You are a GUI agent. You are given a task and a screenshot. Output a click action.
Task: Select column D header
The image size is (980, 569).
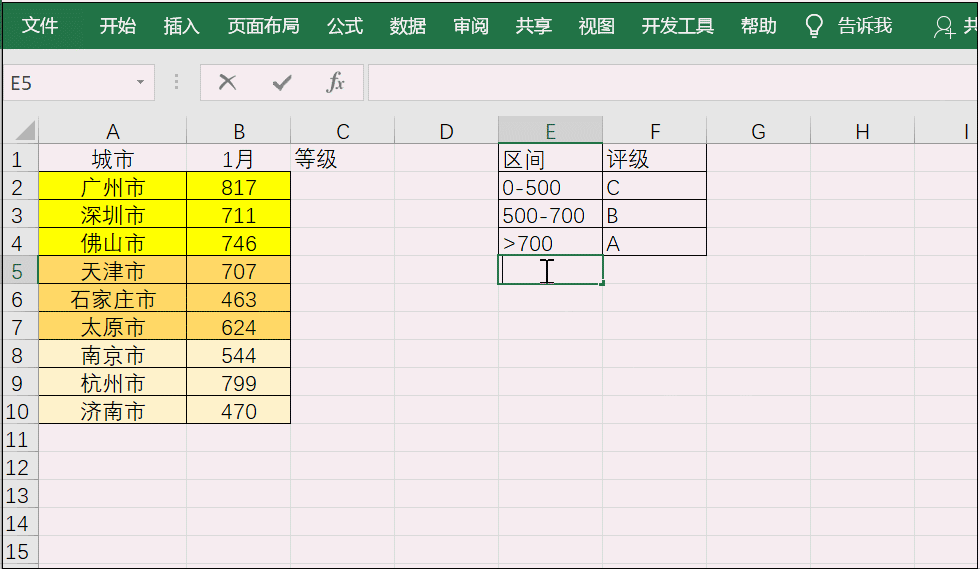446,131
